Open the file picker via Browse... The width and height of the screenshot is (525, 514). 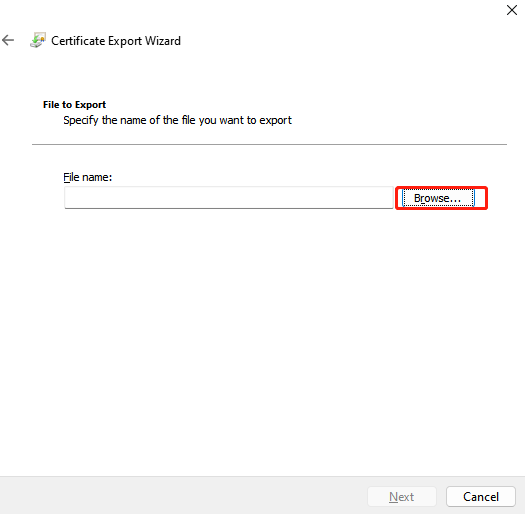click(438, 198)
